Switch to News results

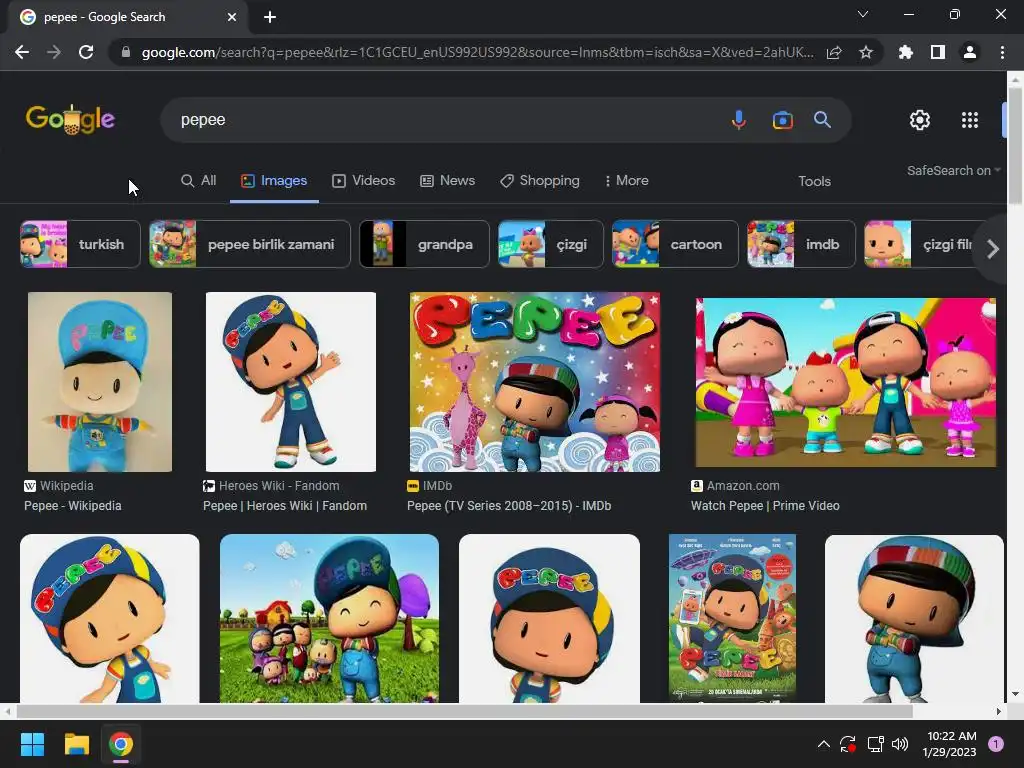447,181
